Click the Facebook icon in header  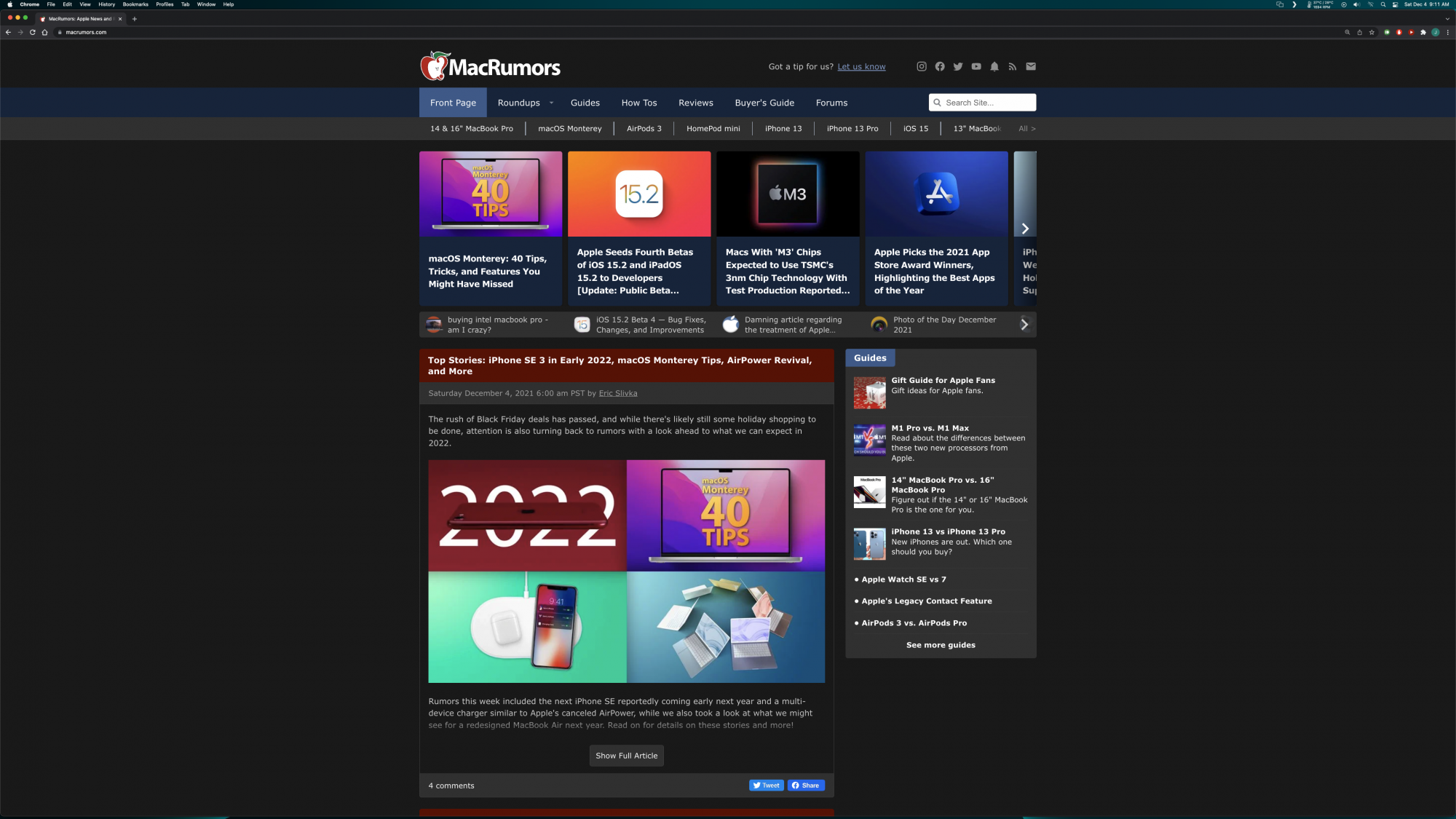[x=940, y=66]
